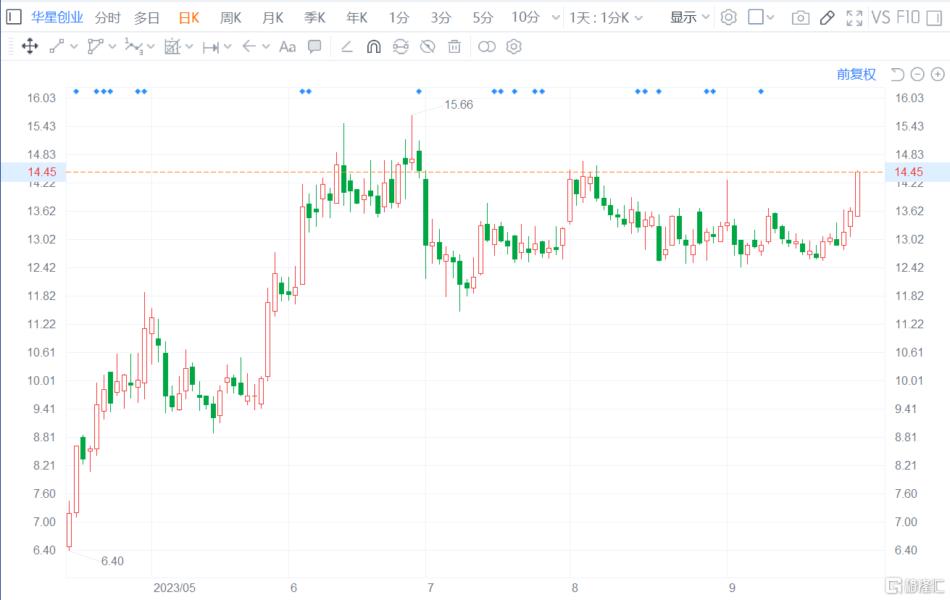
Task: Expand line tool options chevron
Action: [x=74, y=47]
